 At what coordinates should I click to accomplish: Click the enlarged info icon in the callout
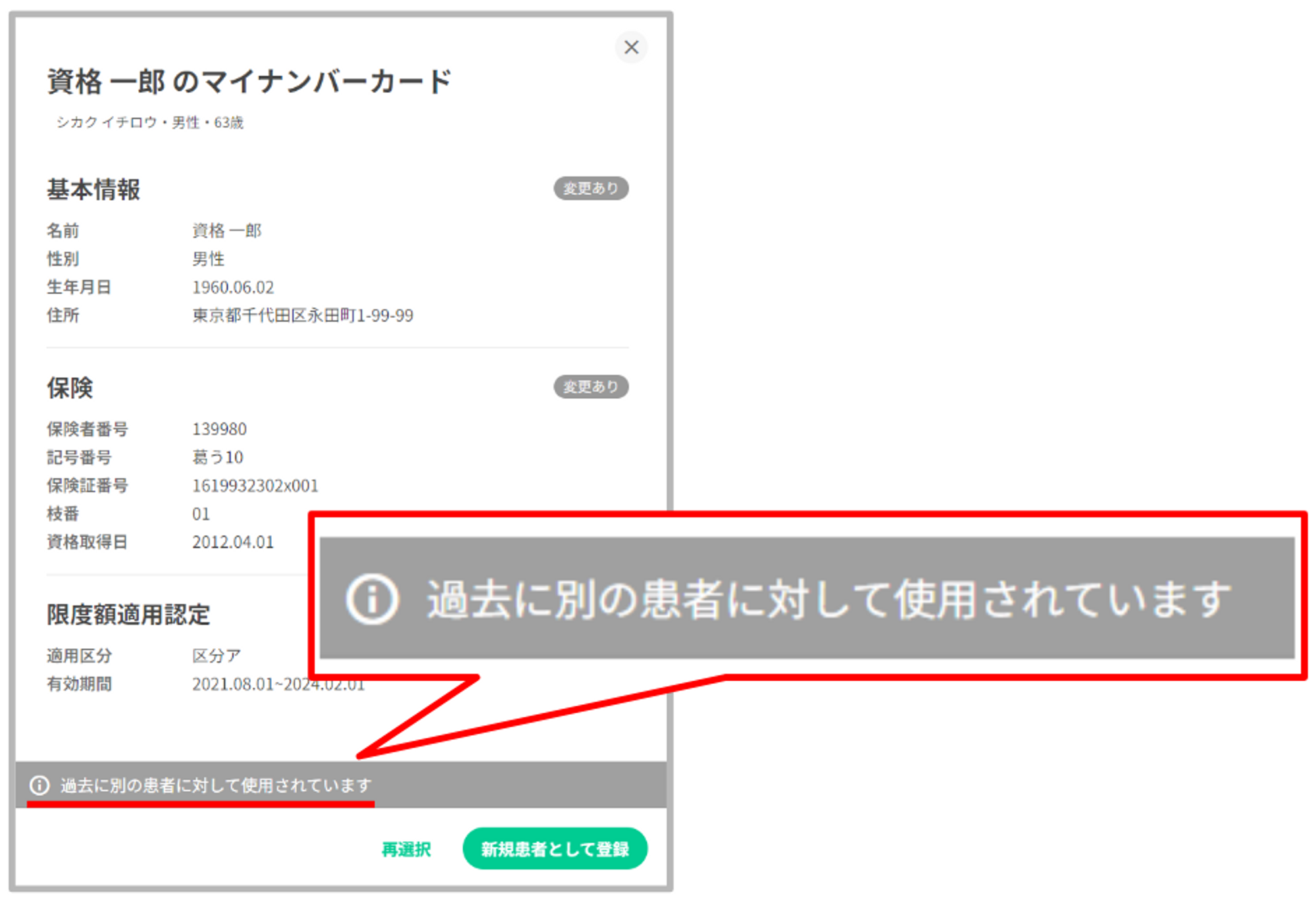372,599
